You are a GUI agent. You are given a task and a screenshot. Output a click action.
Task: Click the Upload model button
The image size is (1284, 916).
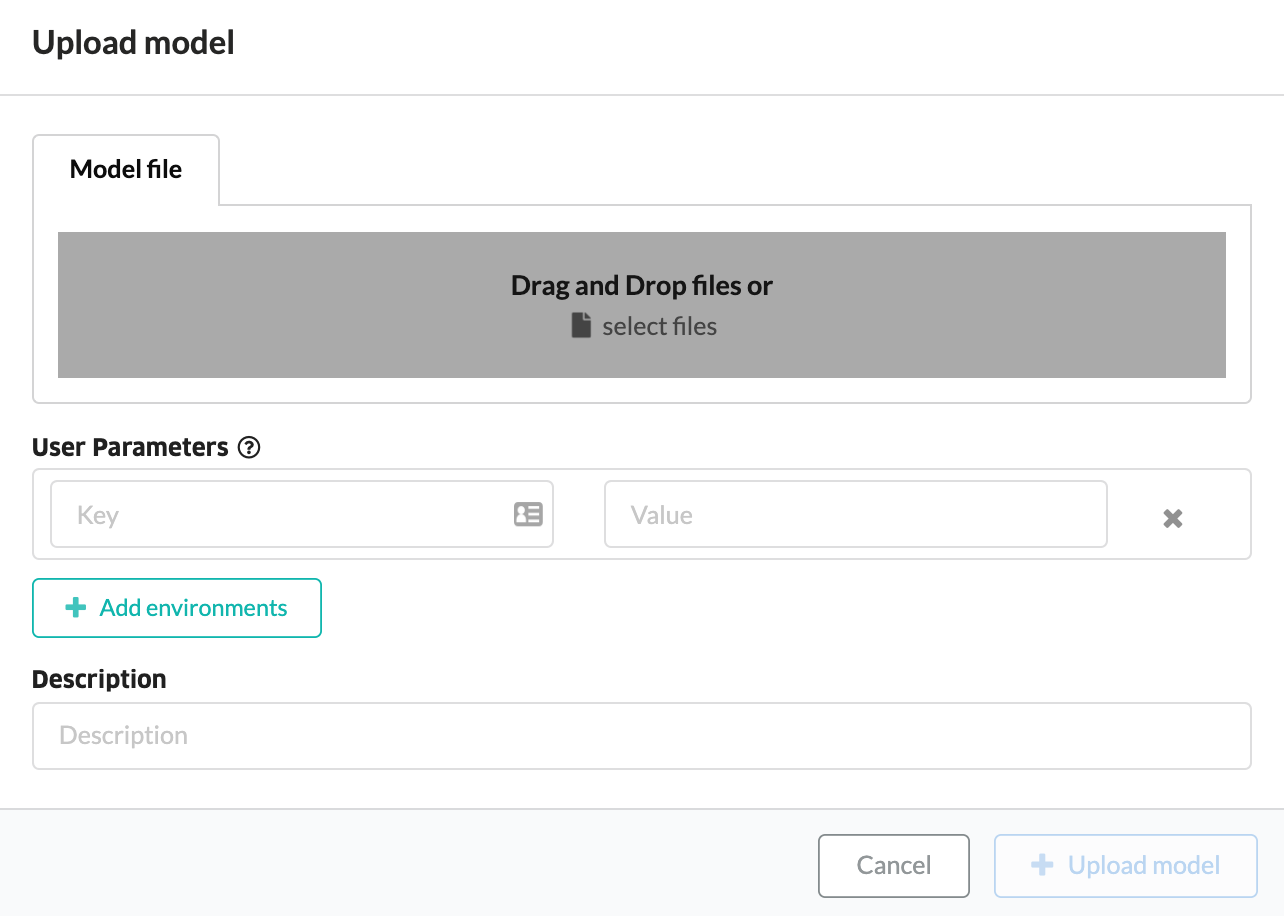click(1126, 865)
